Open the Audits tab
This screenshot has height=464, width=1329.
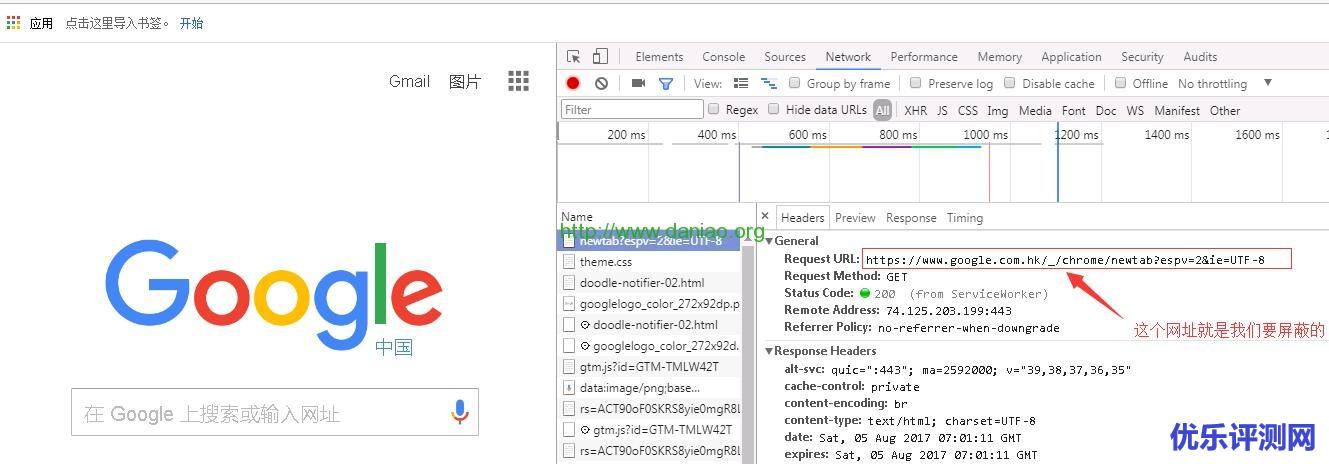1200,57
